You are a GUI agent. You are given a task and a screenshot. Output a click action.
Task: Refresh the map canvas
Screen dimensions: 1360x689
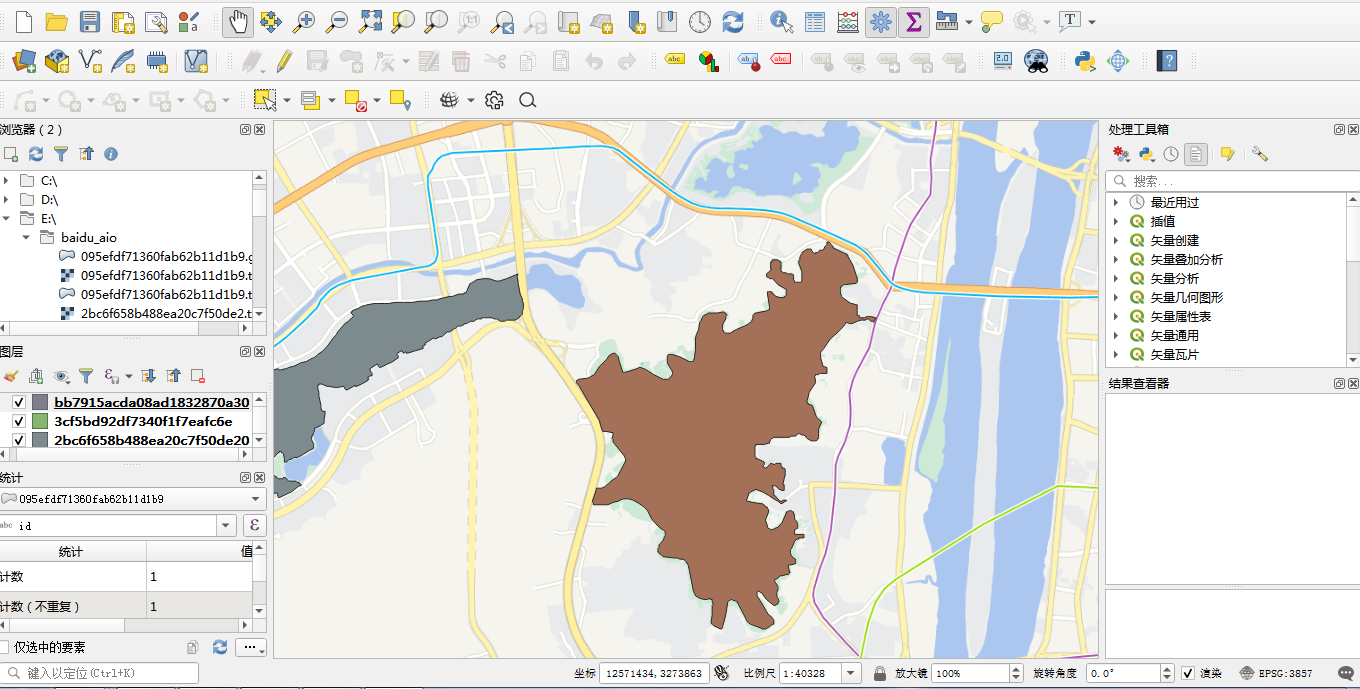tap(733, 21)
